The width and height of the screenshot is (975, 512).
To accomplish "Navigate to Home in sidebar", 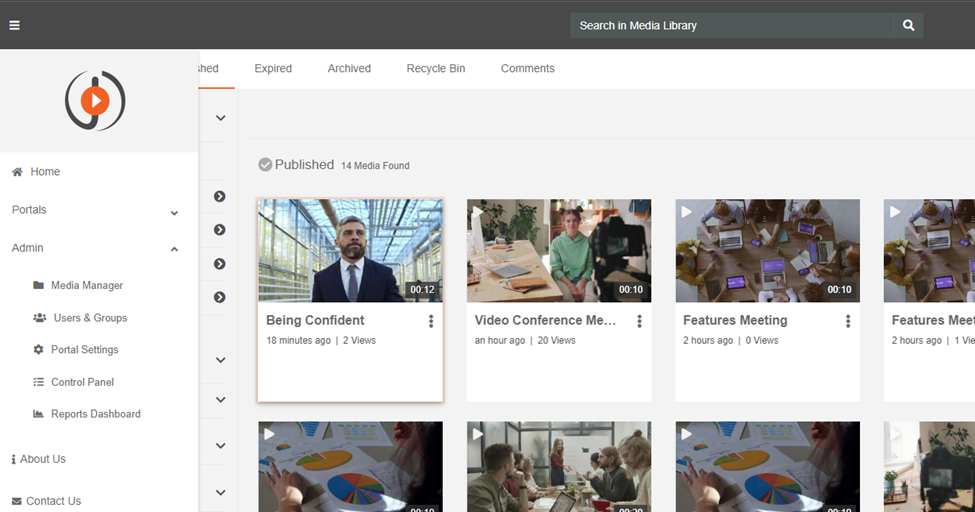I will click(45, 172).
